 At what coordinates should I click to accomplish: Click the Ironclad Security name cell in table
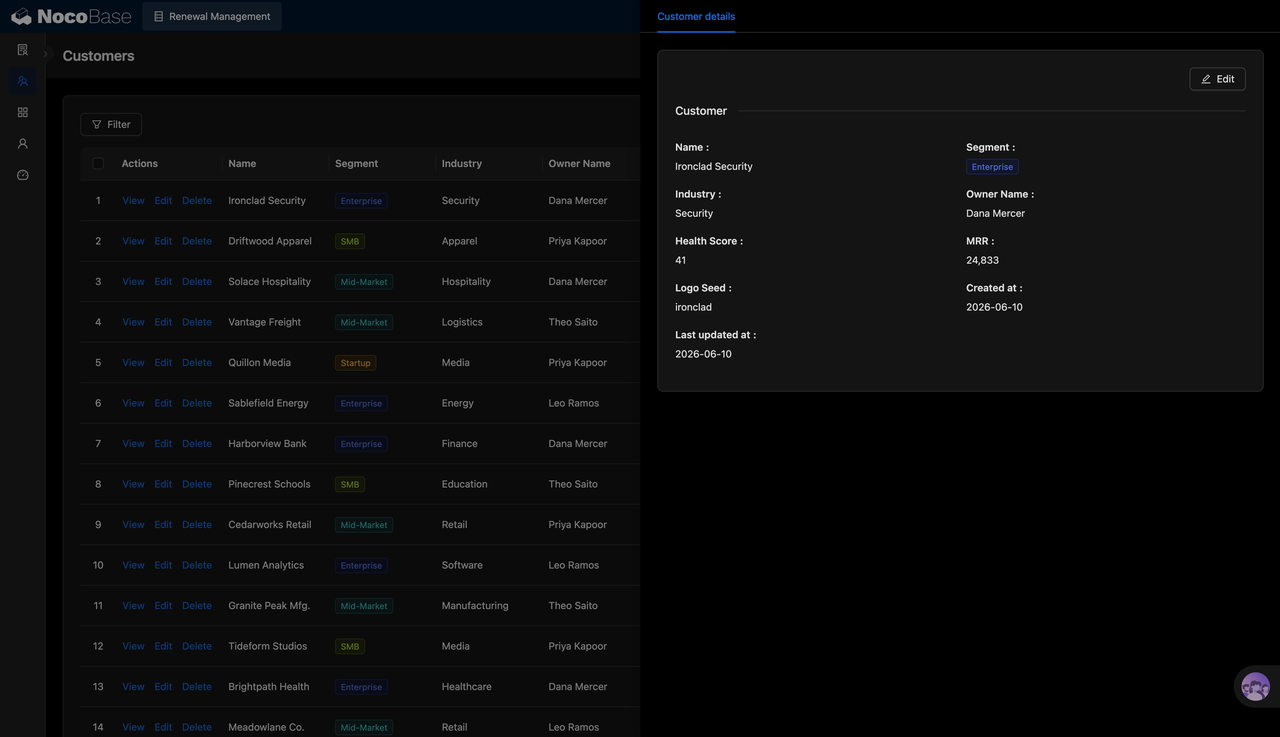coord(267,200)
